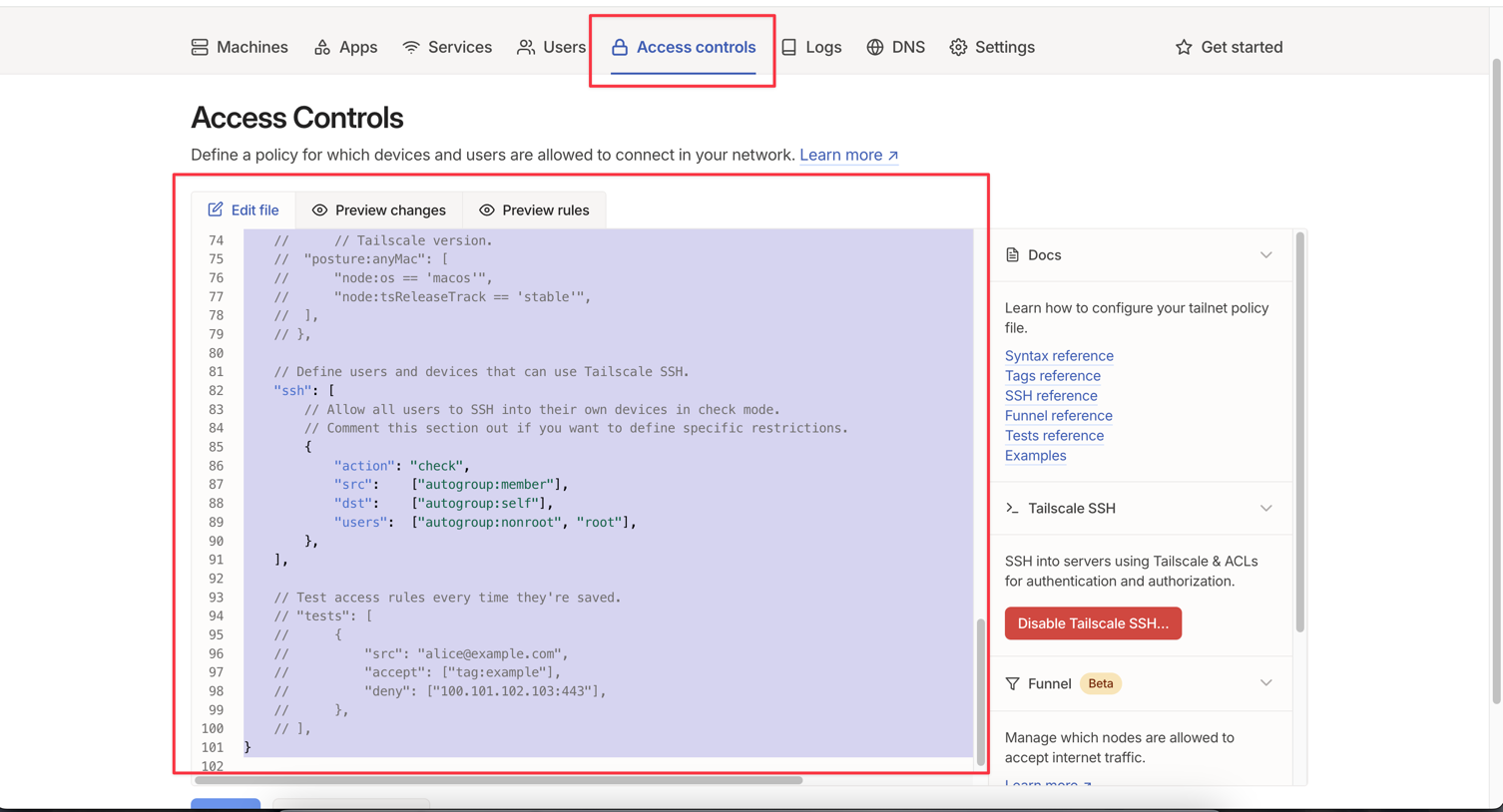Select the Edit file tab

coord(244,209)
